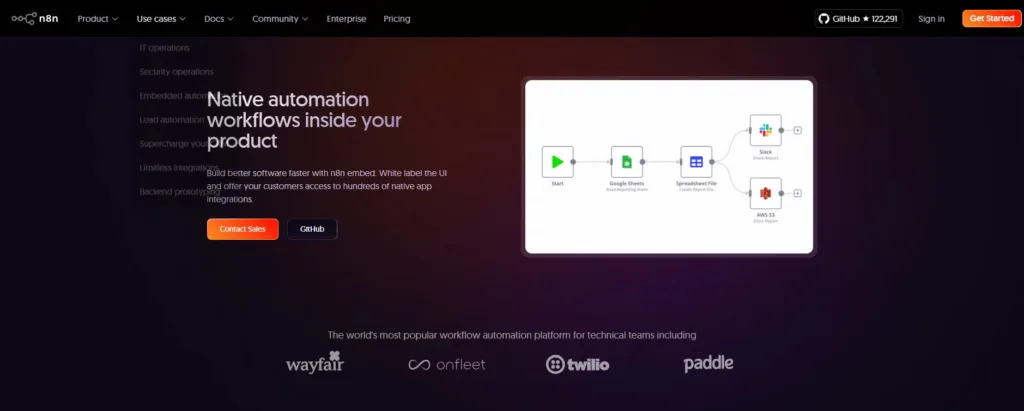
Task: Click the GitHub star count button
Action: (x=858, y=19)
